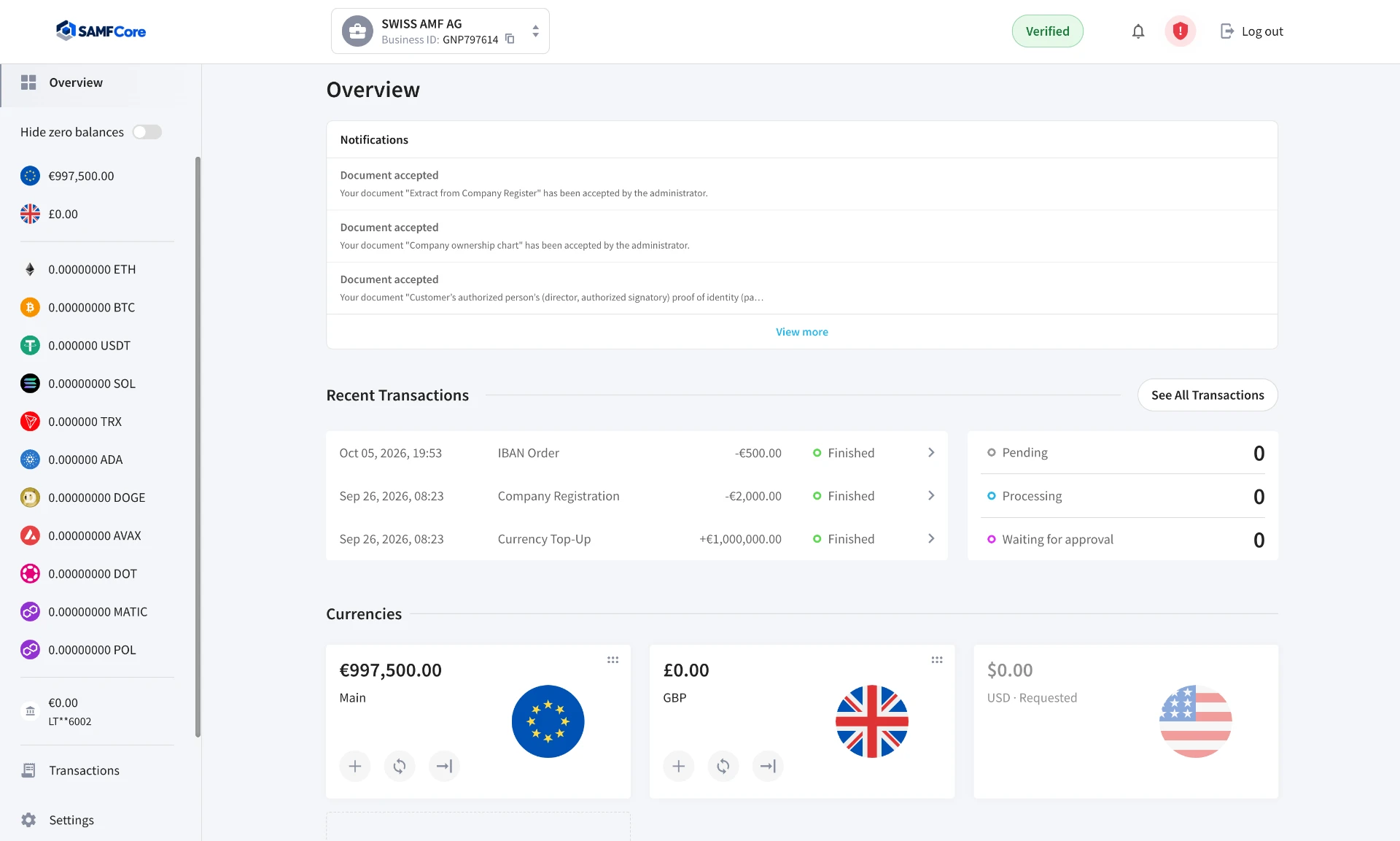
Task: Select the AVAX wallet icon
Action: 30,535
